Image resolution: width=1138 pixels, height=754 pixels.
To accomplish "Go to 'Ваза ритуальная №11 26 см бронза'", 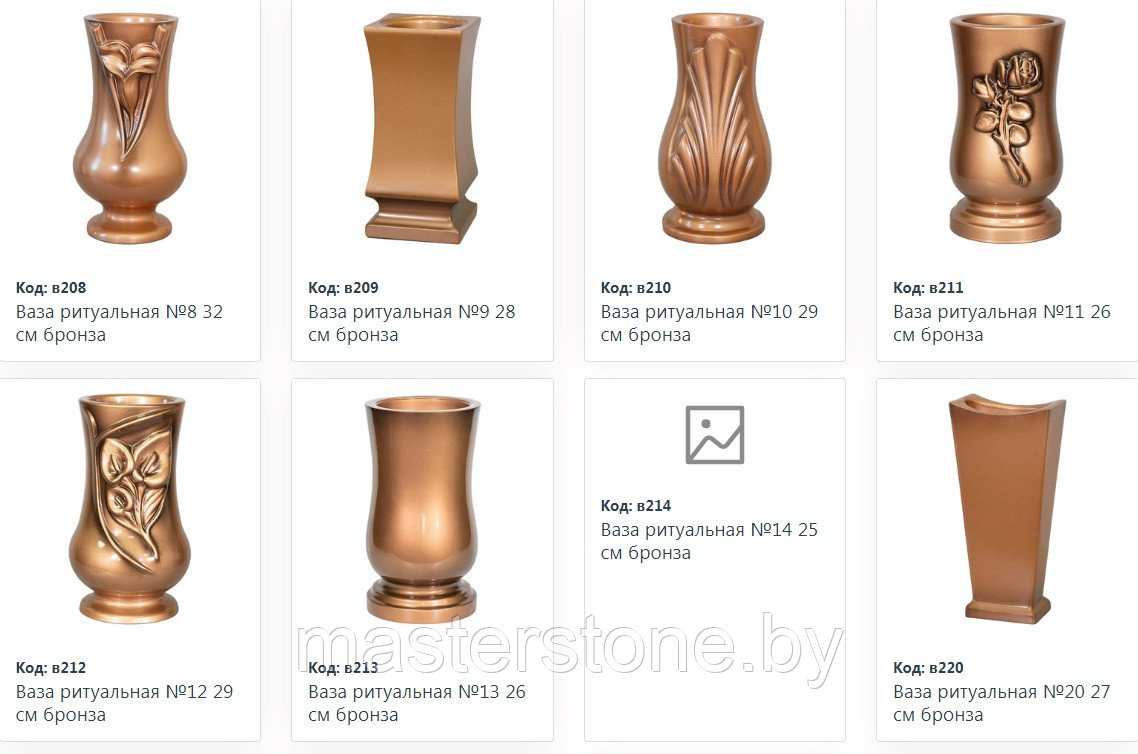I will (x=1002, y=323).
